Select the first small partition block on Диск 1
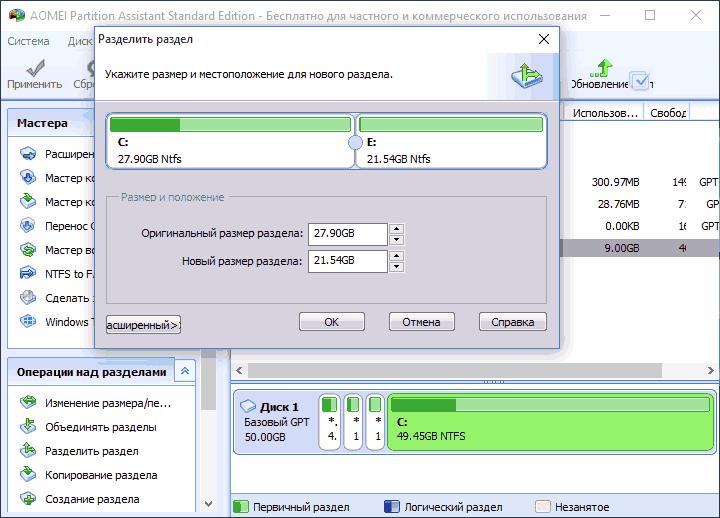The width and height of the screenshot is (720, 518). tap(330, 422)
